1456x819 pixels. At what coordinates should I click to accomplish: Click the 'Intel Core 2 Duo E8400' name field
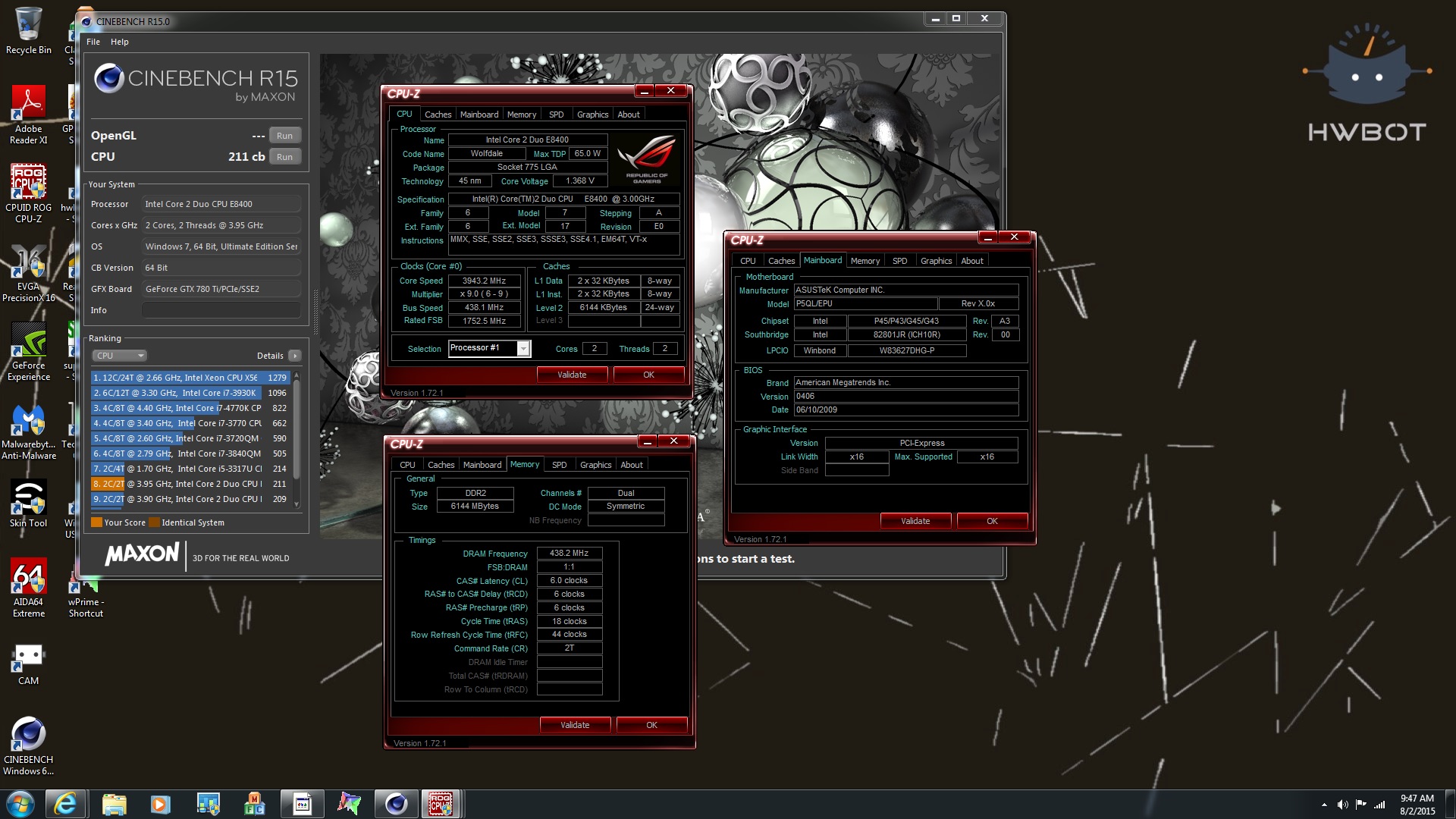pos(527,140)
